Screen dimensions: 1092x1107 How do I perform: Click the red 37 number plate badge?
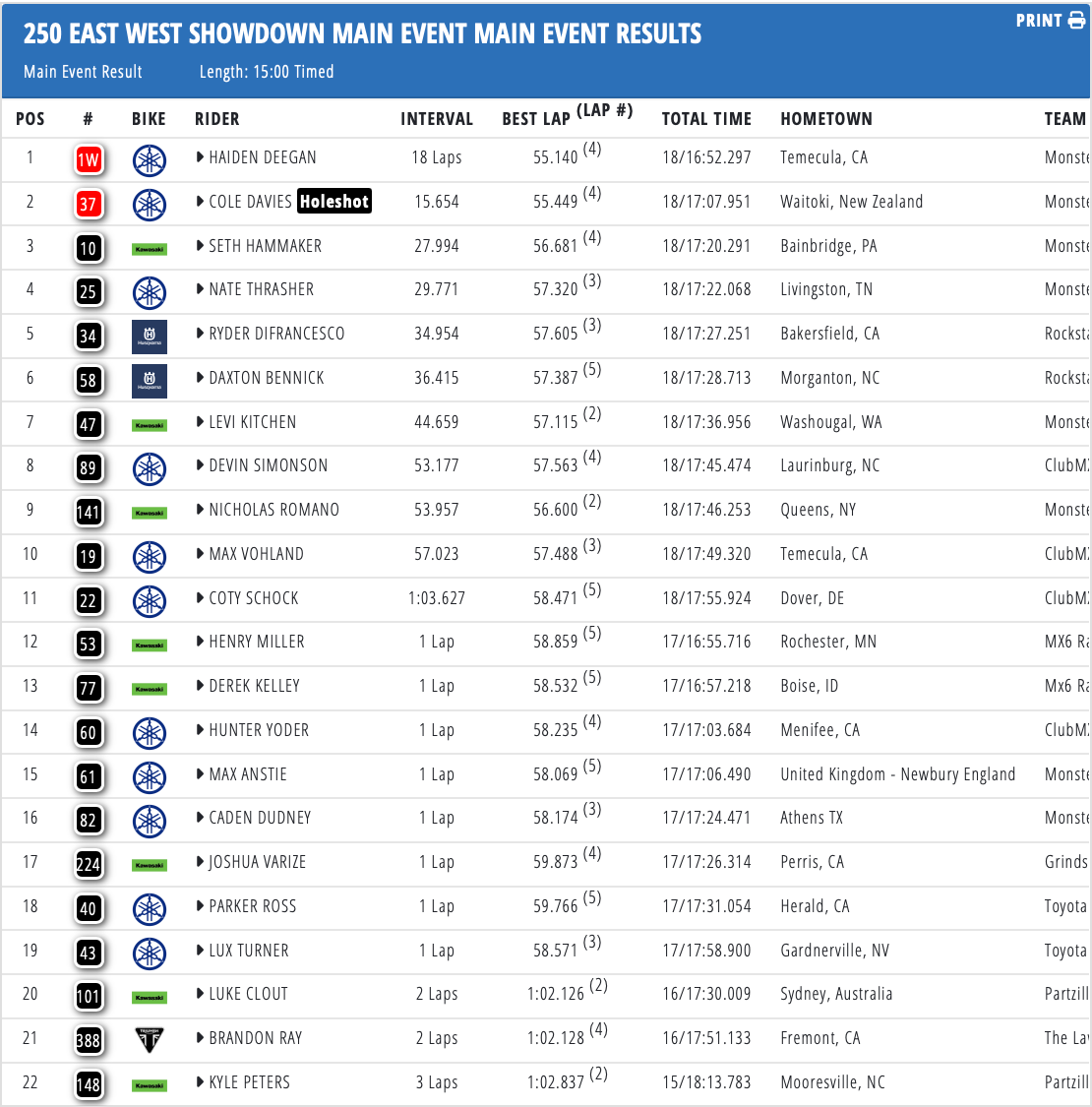pyautogui.click(x=89, y=204)
